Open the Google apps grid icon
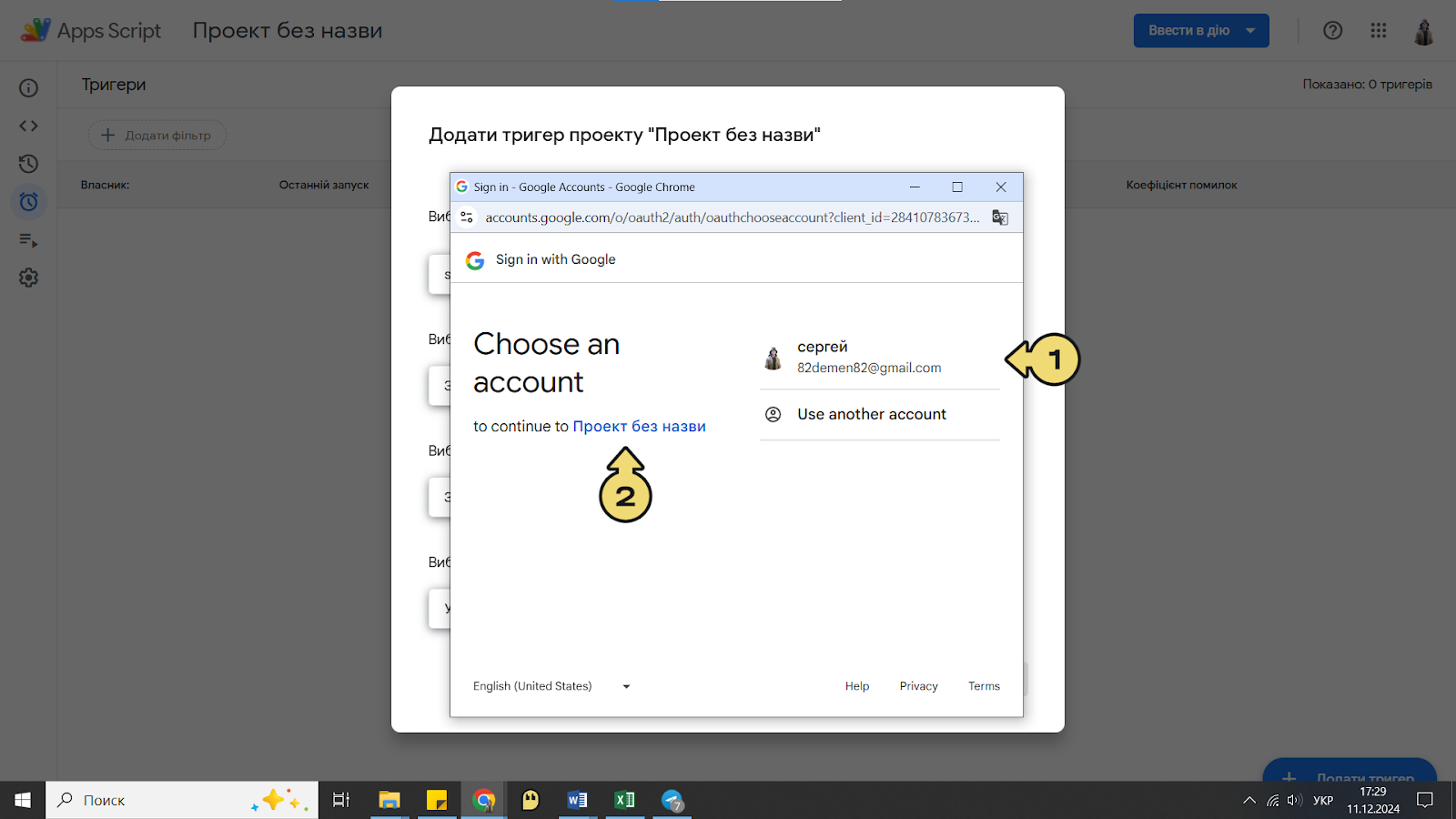The width and height of the screenshot is (1456, 819). coord(1379,31)
